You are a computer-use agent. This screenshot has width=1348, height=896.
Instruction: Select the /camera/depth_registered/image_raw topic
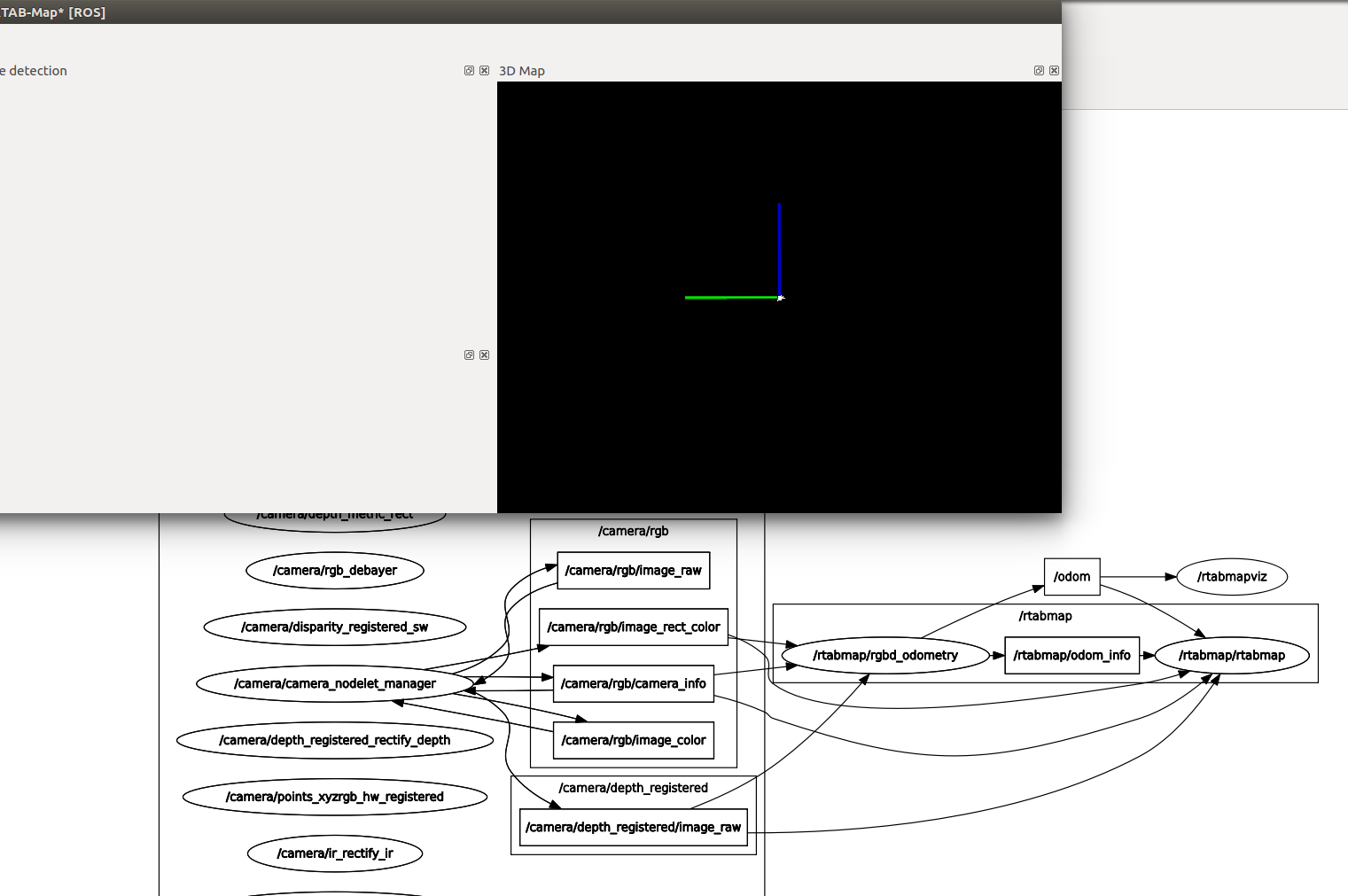click(633, 828)
